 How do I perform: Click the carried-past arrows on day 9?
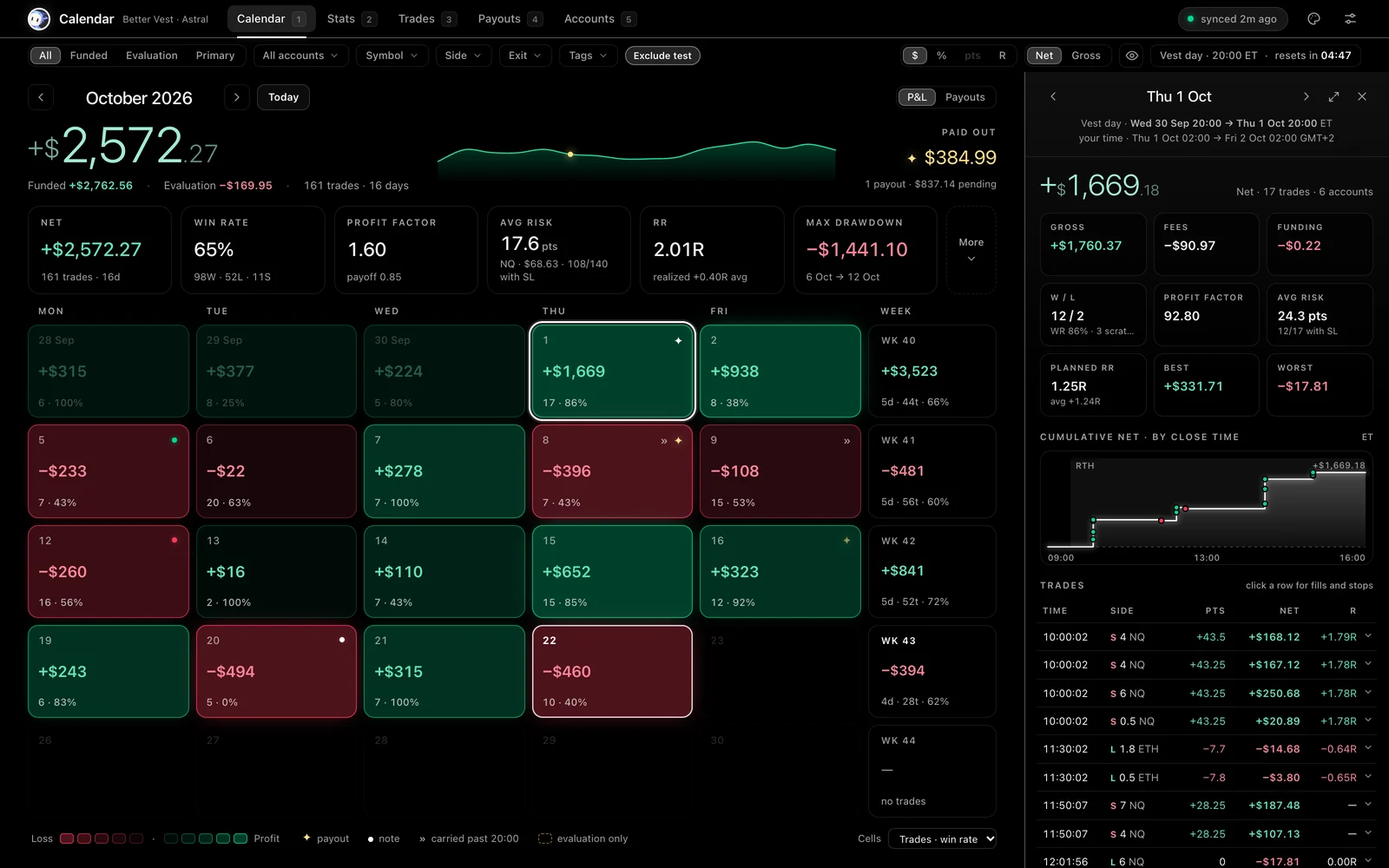[x=846, y=441]
